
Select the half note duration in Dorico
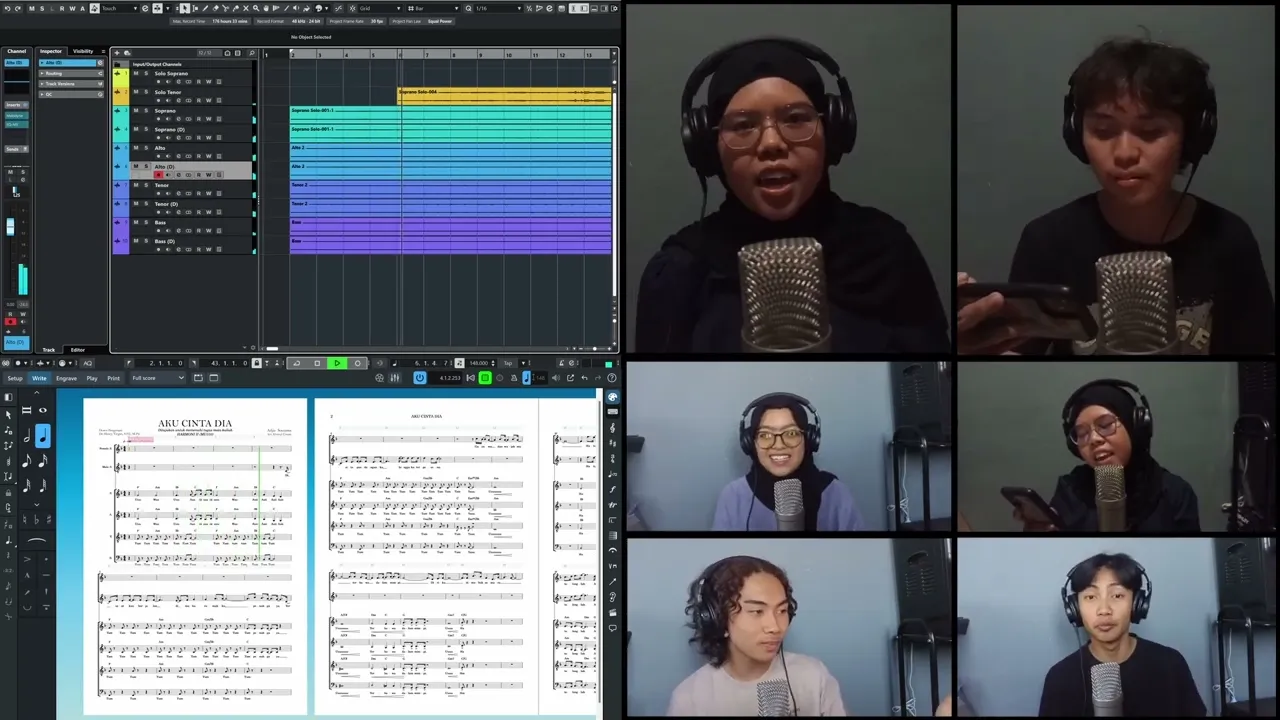point(27,435)
